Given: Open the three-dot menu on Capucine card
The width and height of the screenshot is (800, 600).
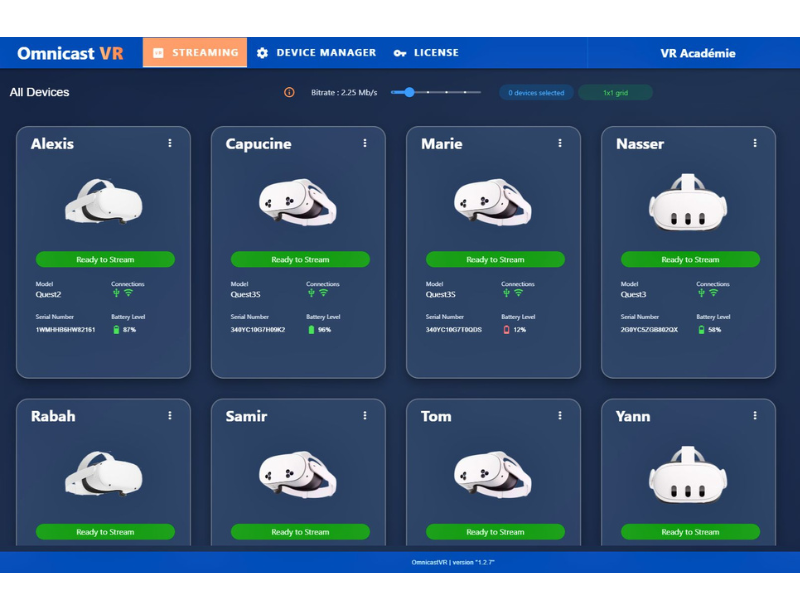Looking at the screenshot, I should (x=365, y=143).
